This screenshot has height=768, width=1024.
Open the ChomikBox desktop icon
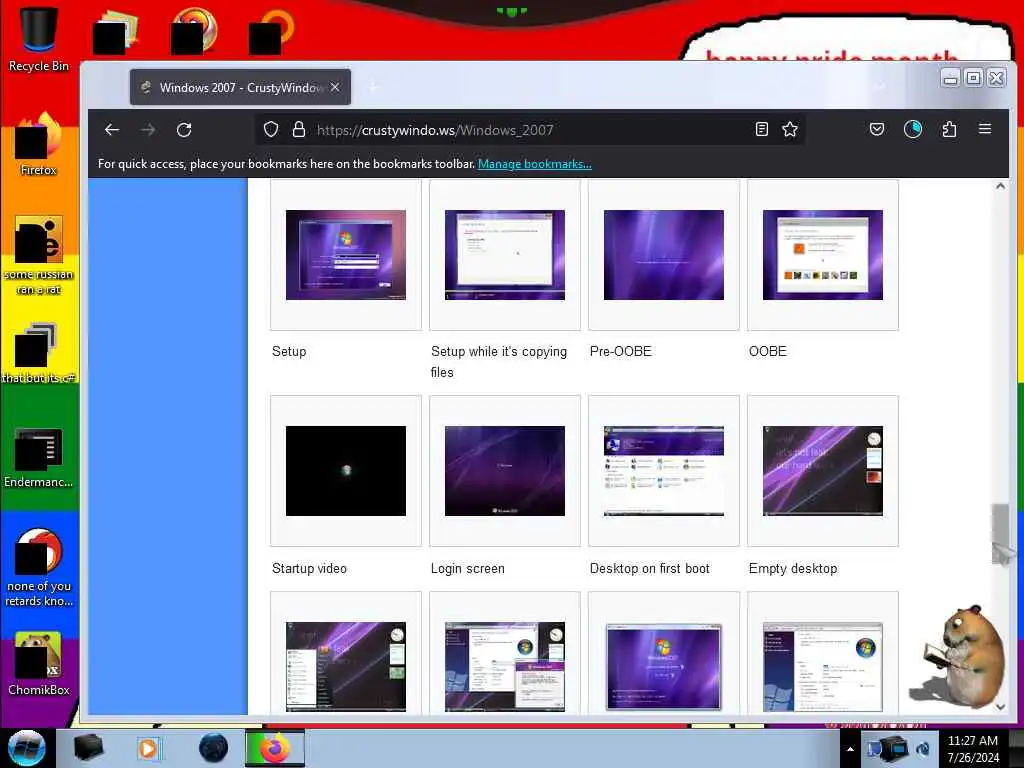tap(39, 663)
